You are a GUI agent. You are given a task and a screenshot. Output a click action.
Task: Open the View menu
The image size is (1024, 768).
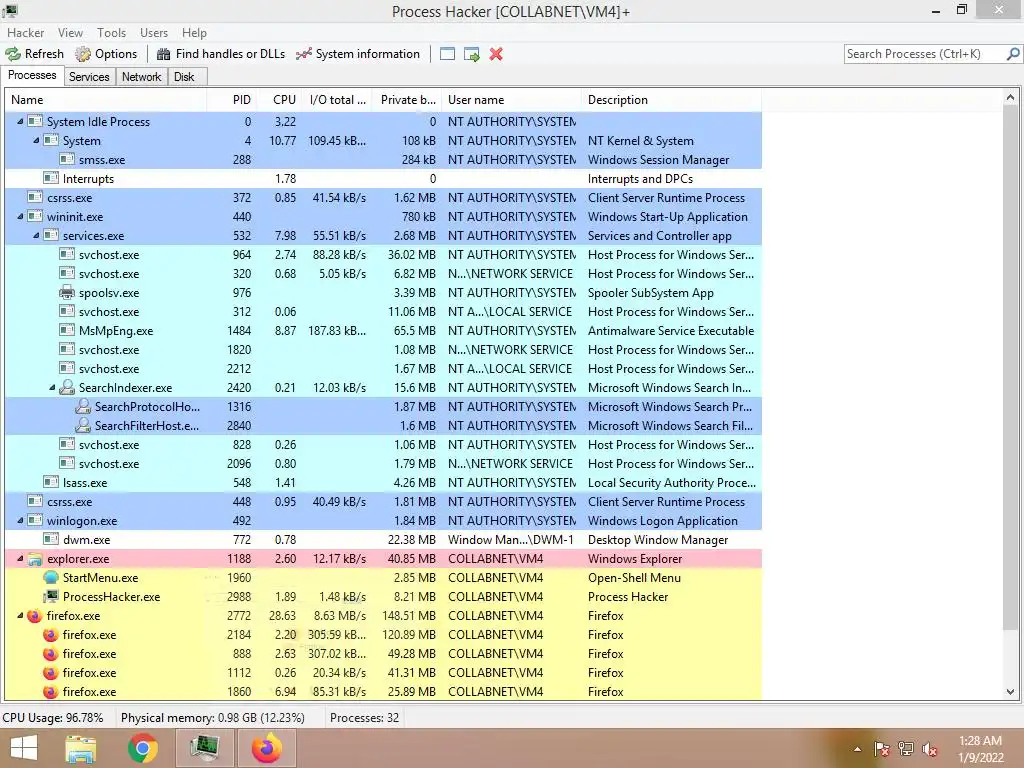(x=70, y=33)
